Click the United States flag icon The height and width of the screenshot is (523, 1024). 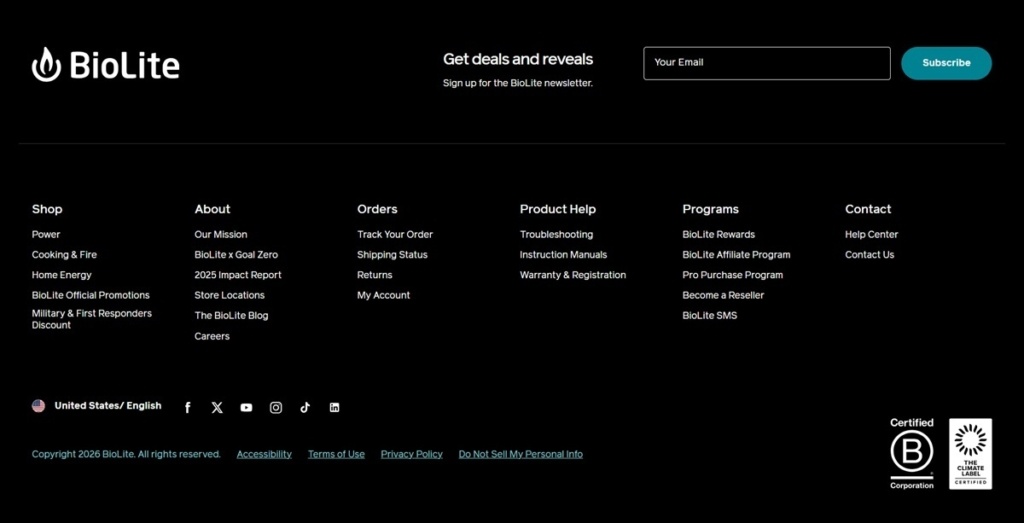(x=39, y=406)
